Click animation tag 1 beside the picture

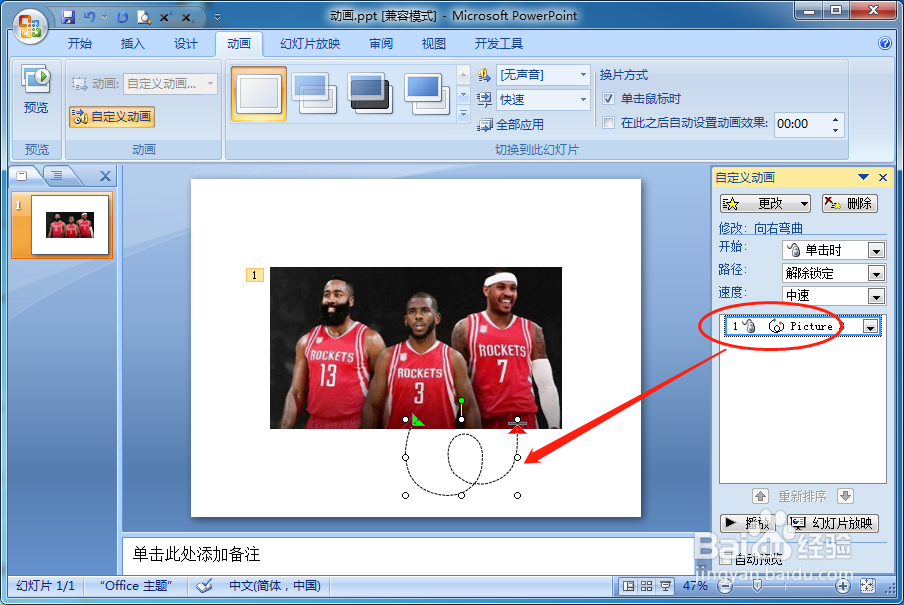(254, 275)
